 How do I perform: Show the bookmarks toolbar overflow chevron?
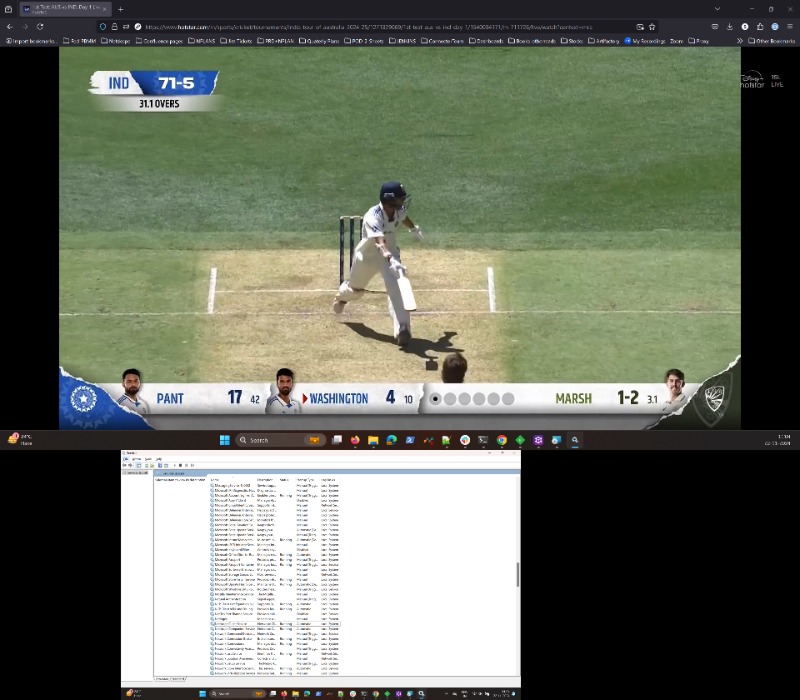click(739, 41)
